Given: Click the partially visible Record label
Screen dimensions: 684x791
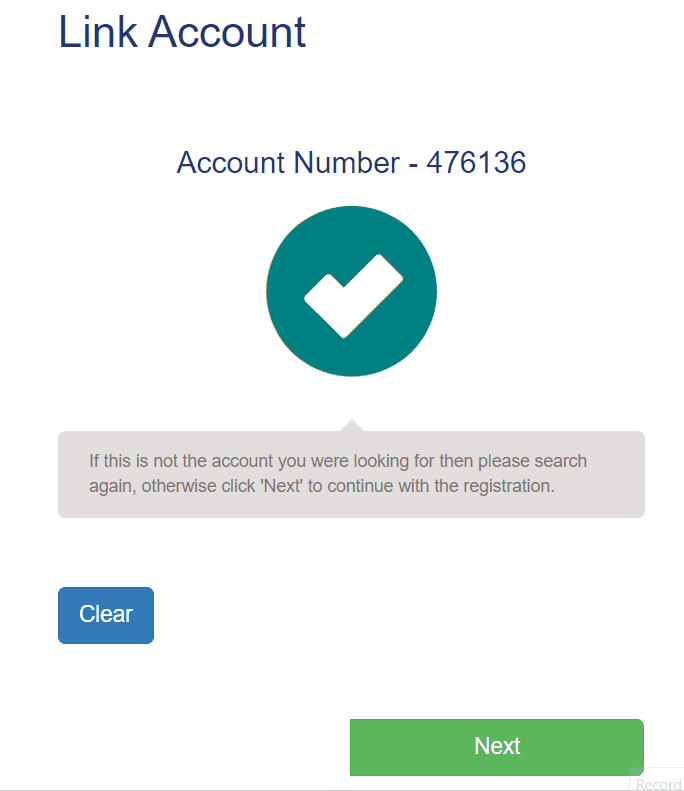Looking at the screenshot, I should (658, 784).
